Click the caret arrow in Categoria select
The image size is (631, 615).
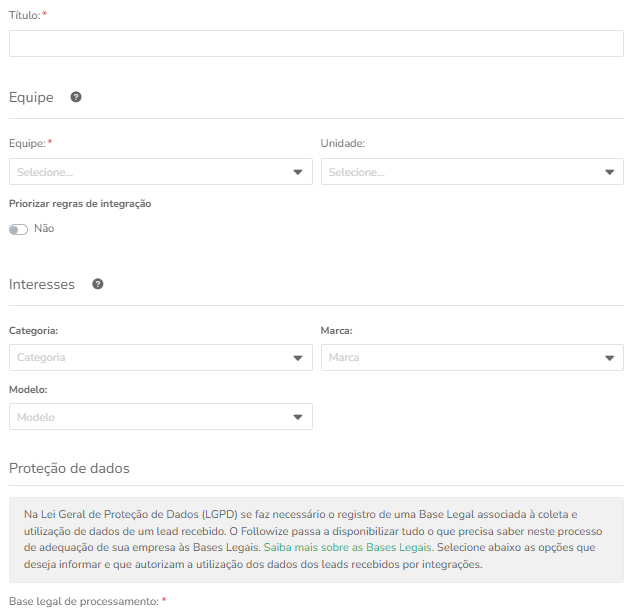click(298, 358)
